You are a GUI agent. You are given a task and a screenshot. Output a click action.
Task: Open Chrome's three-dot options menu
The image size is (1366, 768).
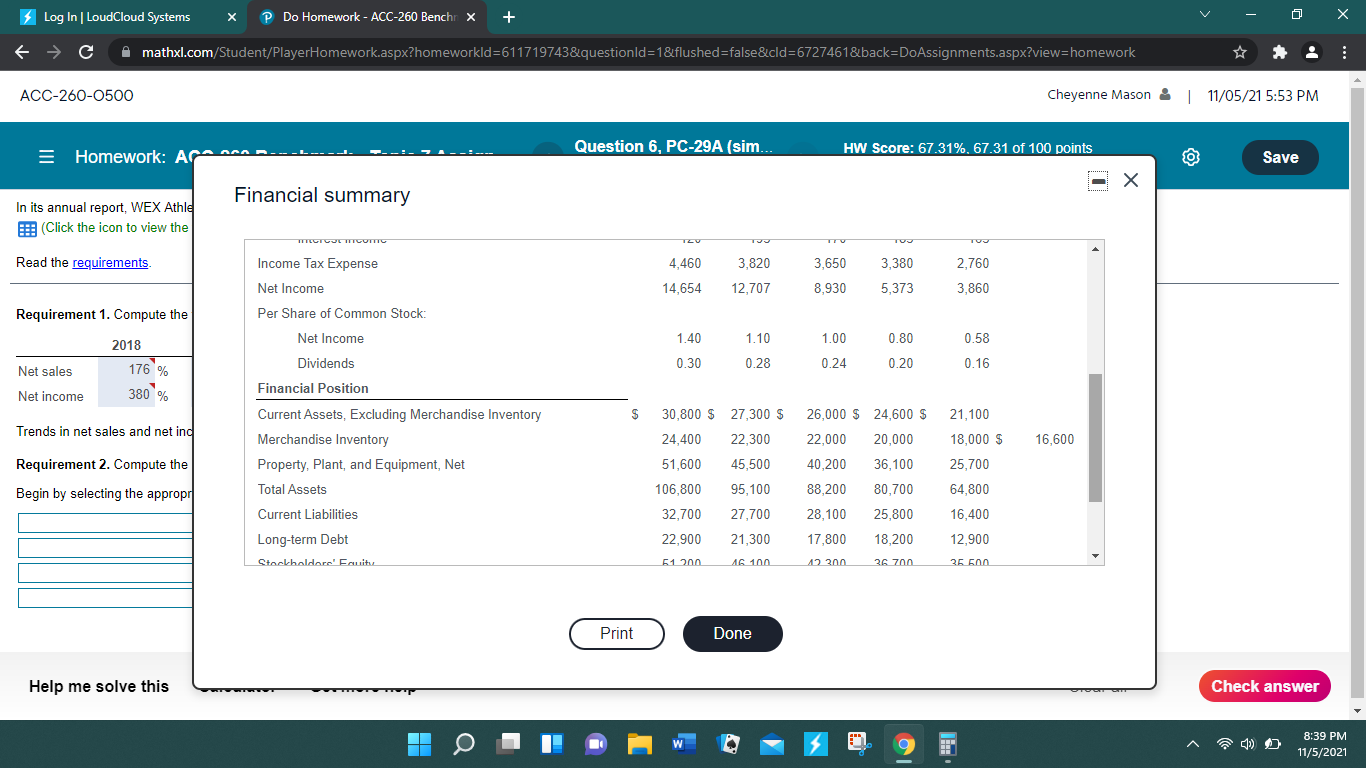(x=1343, y=52)
